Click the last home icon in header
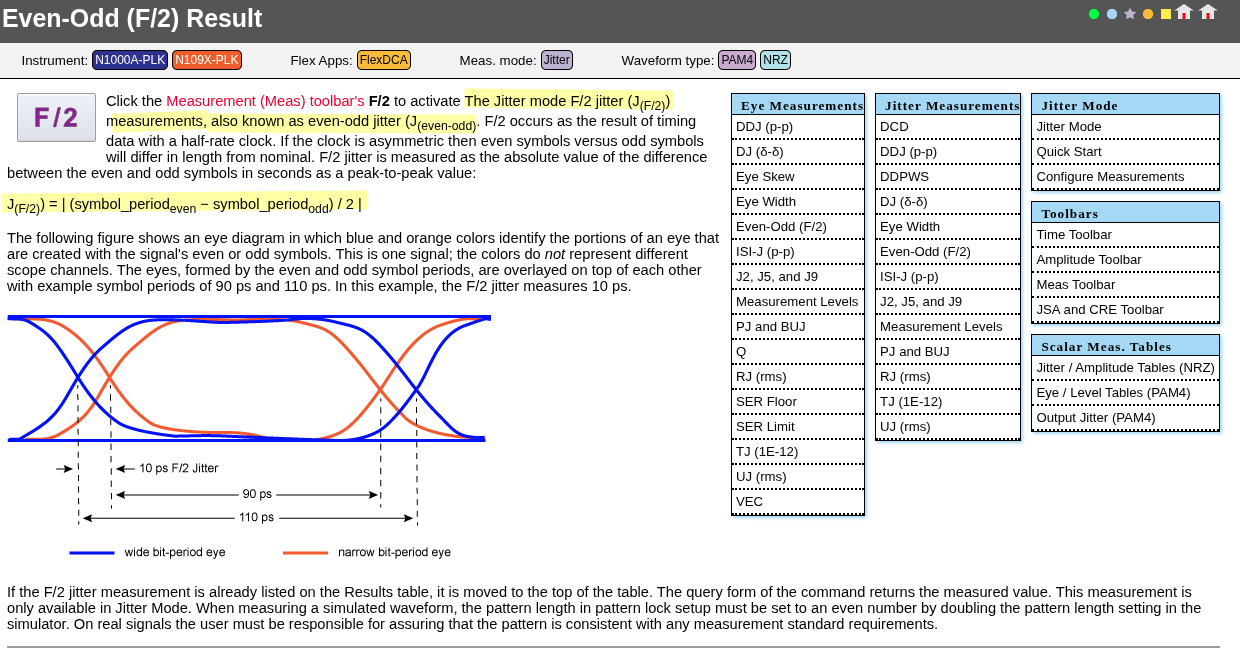Screen dimensions: 1240x650 [1208, 12]
